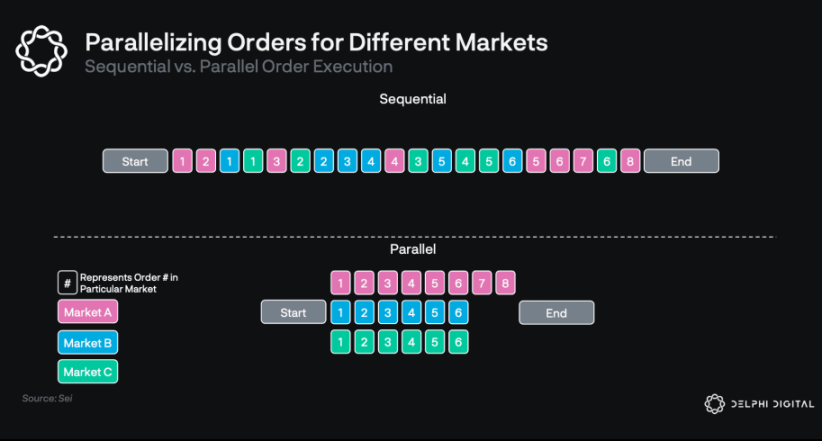The width and height of the screenshot is (822, 441).
Task: Click green order 1 in the Parallel section
Action: tap(341, 342)
